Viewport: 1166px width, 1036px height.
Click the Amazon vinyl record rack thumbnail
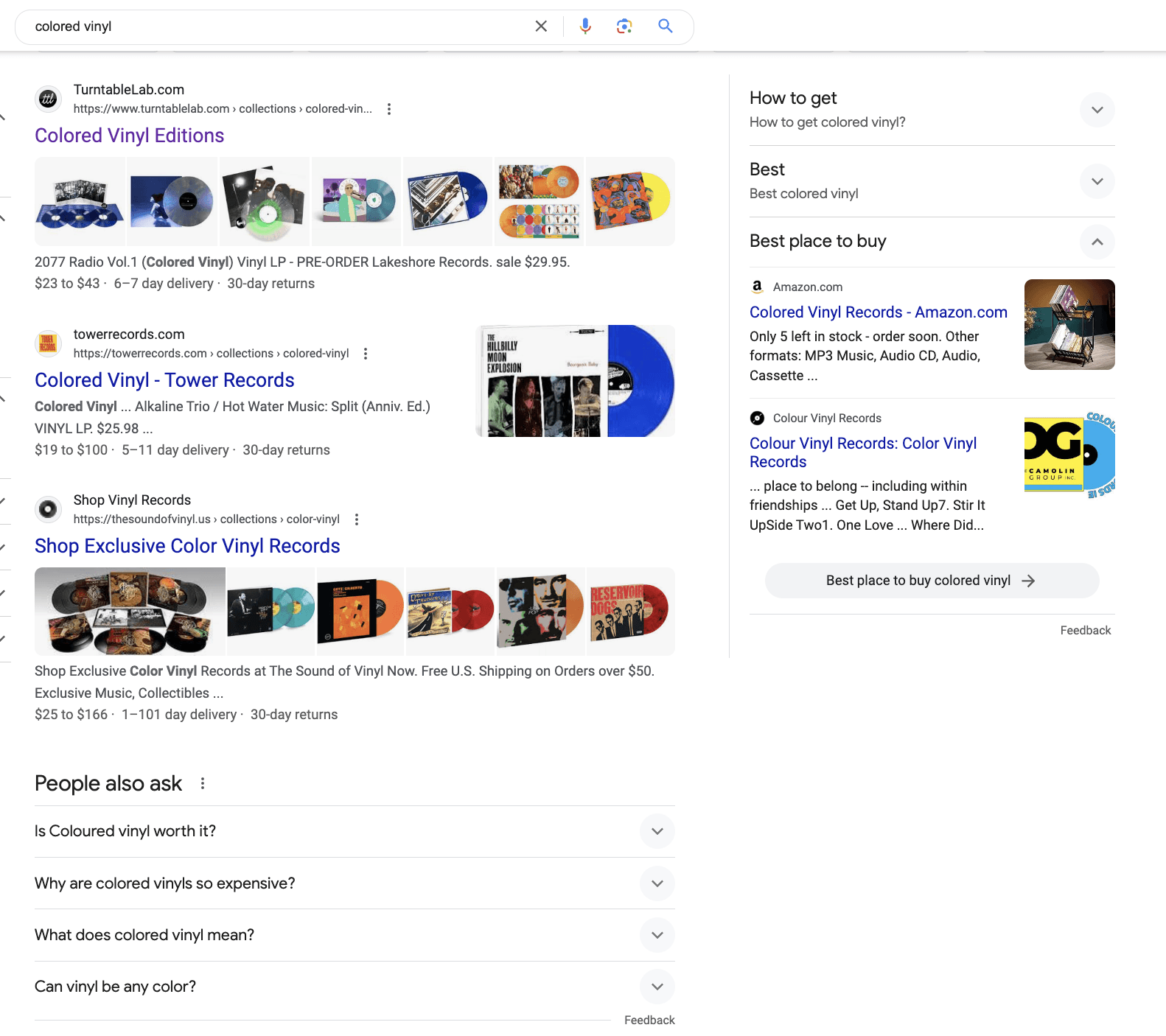pos(1069,324)
